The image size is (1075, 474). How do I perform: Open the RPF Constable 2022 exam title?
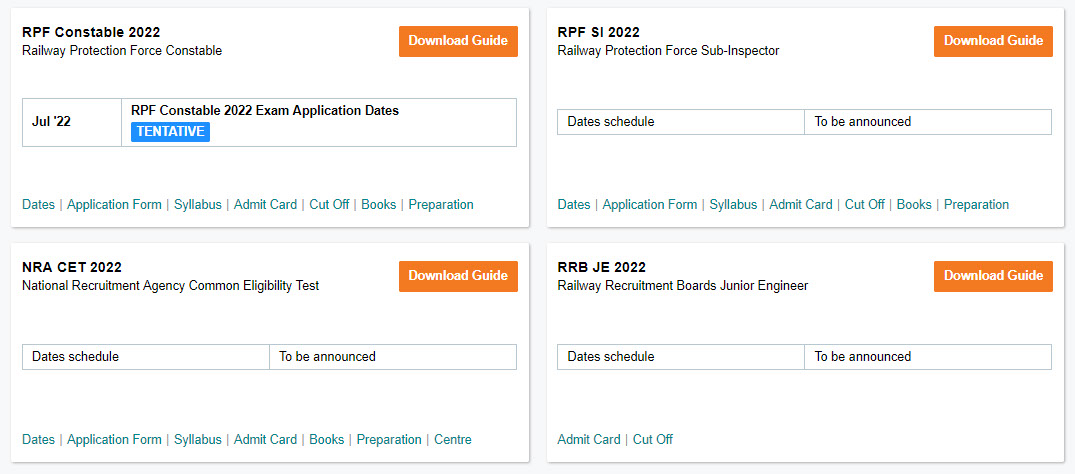click(x=91, y=33)
